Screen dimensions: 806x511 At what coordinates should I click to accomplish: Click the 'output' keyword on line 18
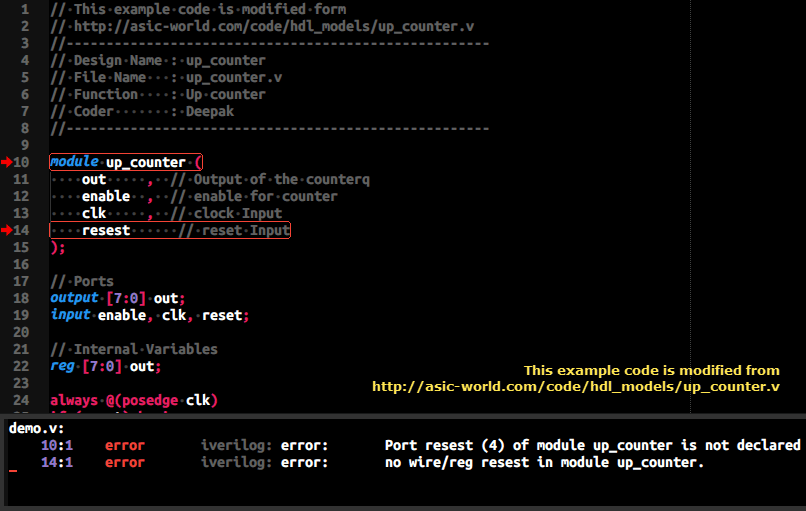click(75, 298)
